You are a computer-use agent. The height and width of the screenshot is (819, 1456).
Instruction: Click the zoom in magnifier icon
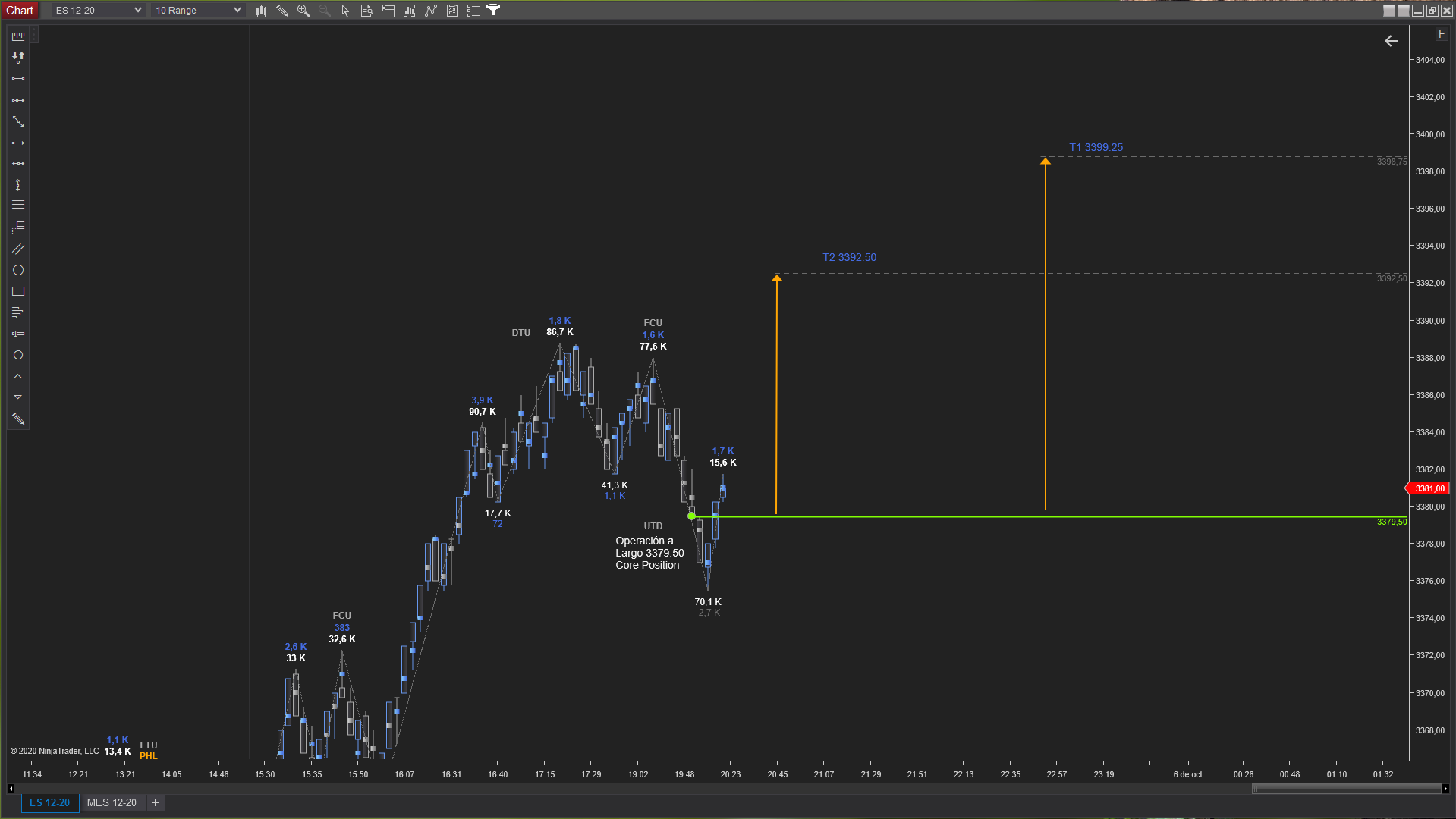303,11
